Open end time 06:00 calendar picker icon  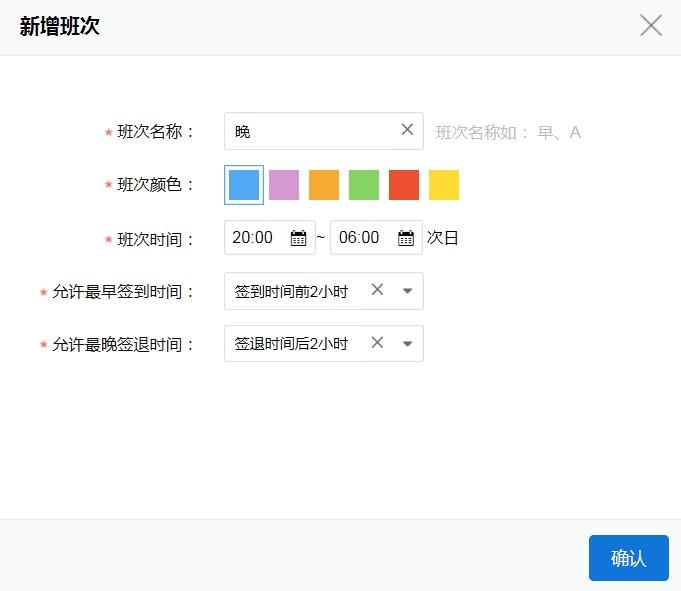[x=405, y=238]
